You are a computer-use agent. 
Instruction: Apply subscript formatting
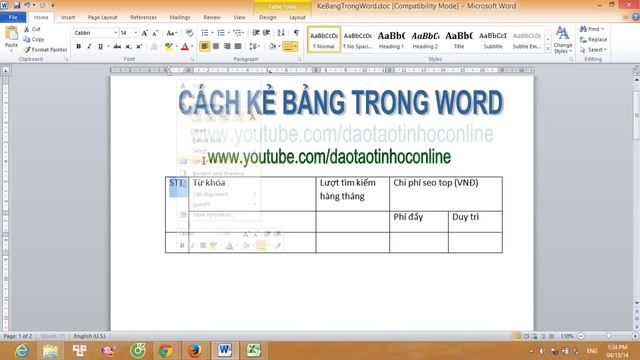(x=128, y=47)
